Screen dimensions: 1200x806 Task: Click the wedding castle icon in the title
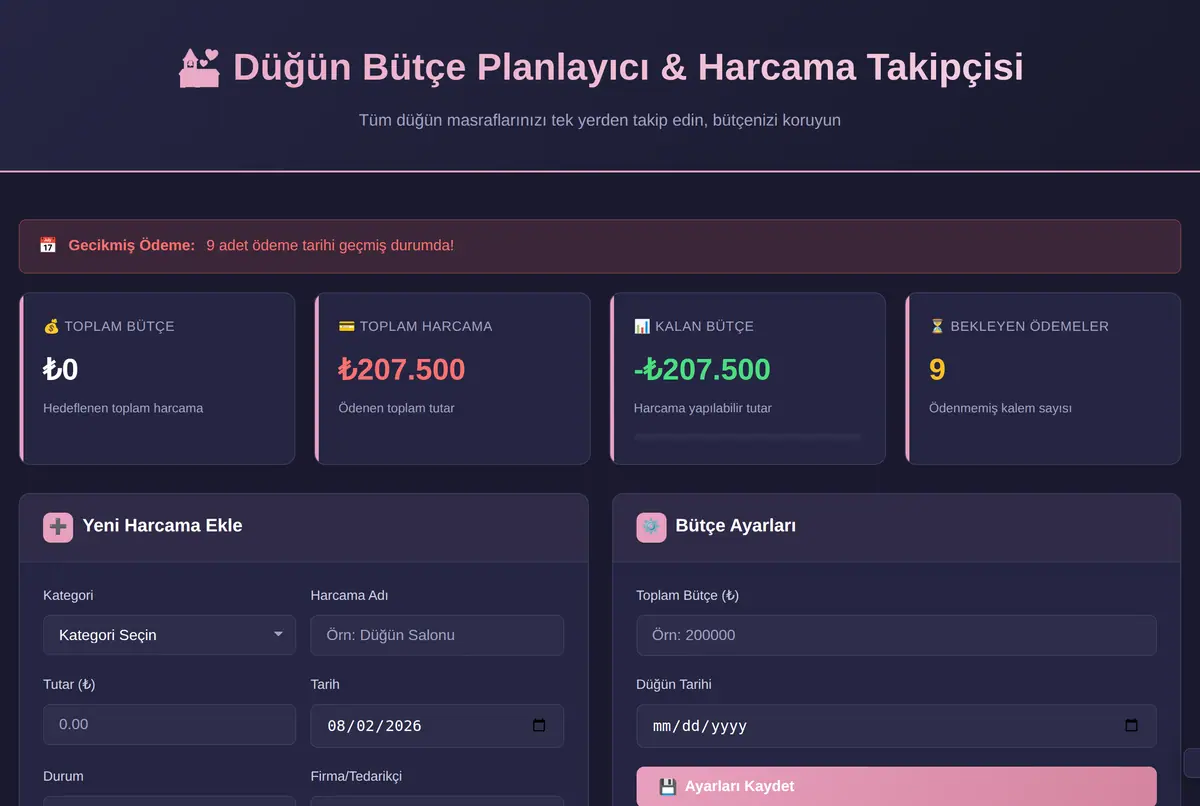[x=199, y=68]
